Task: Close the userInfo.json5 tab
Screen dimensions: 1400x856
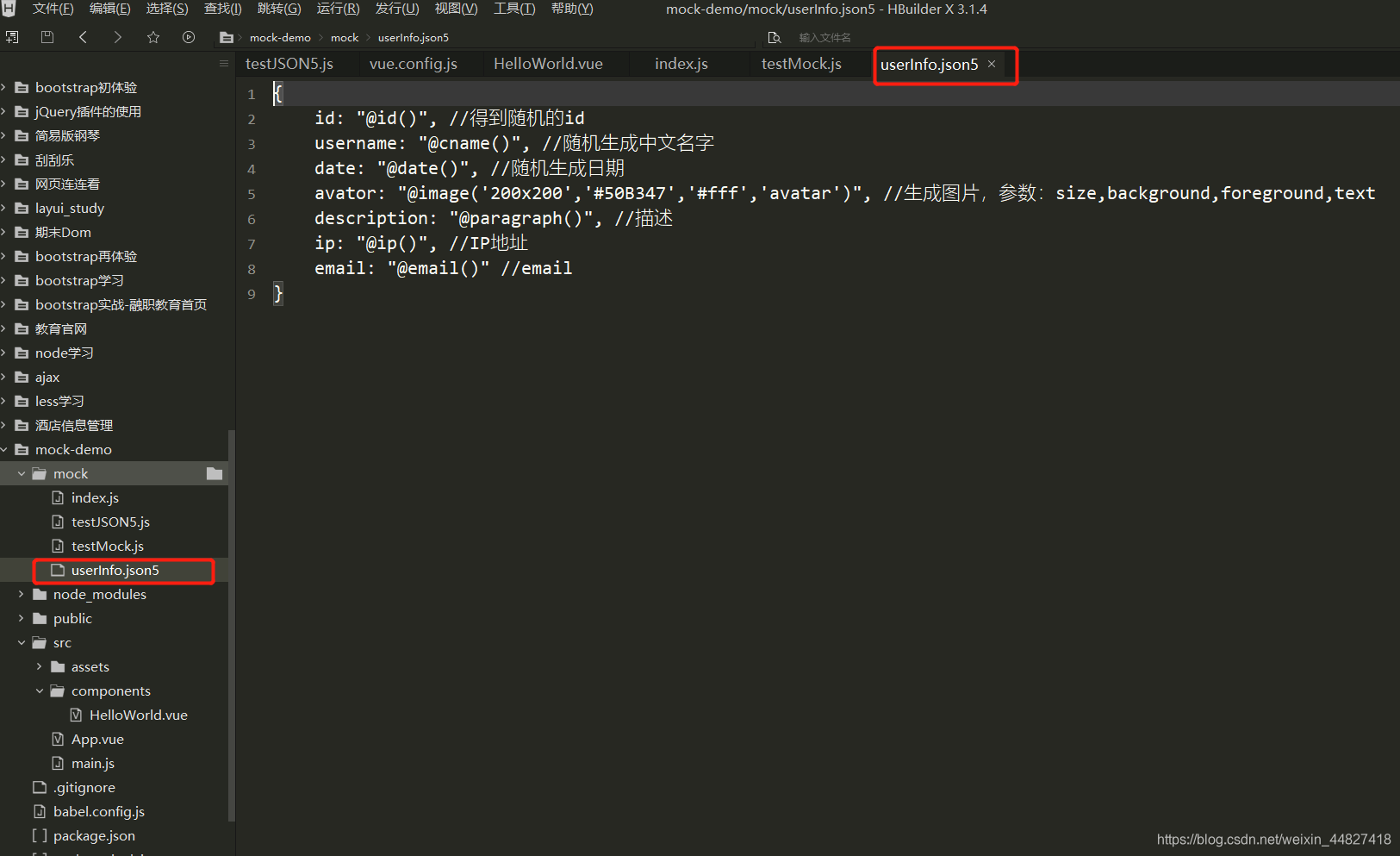Action: (992, 64)
